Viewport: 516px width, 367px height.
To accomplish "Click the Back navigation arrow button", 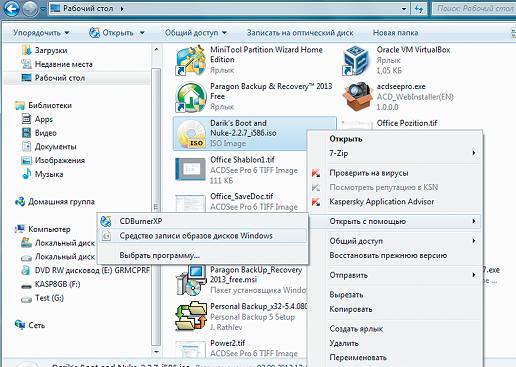I will 12,8.
